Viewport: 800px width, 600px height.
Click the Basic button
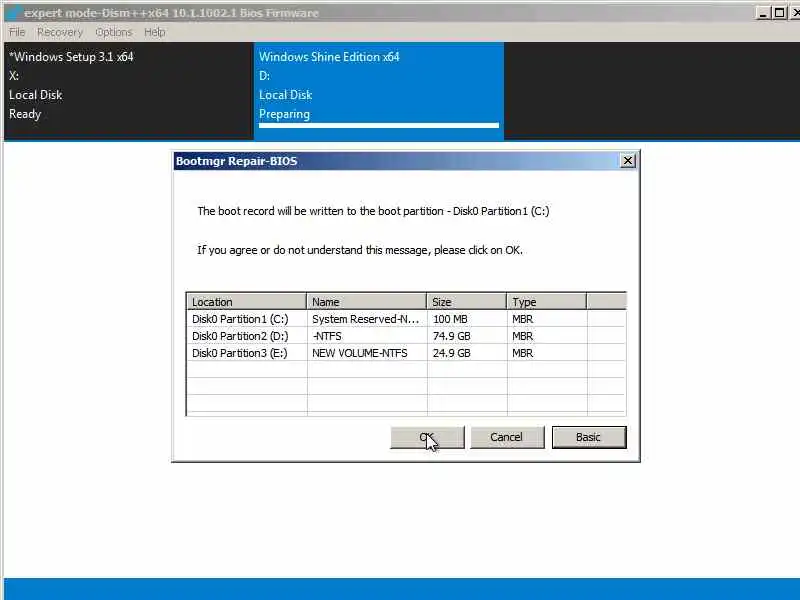(x=589, y=437)
